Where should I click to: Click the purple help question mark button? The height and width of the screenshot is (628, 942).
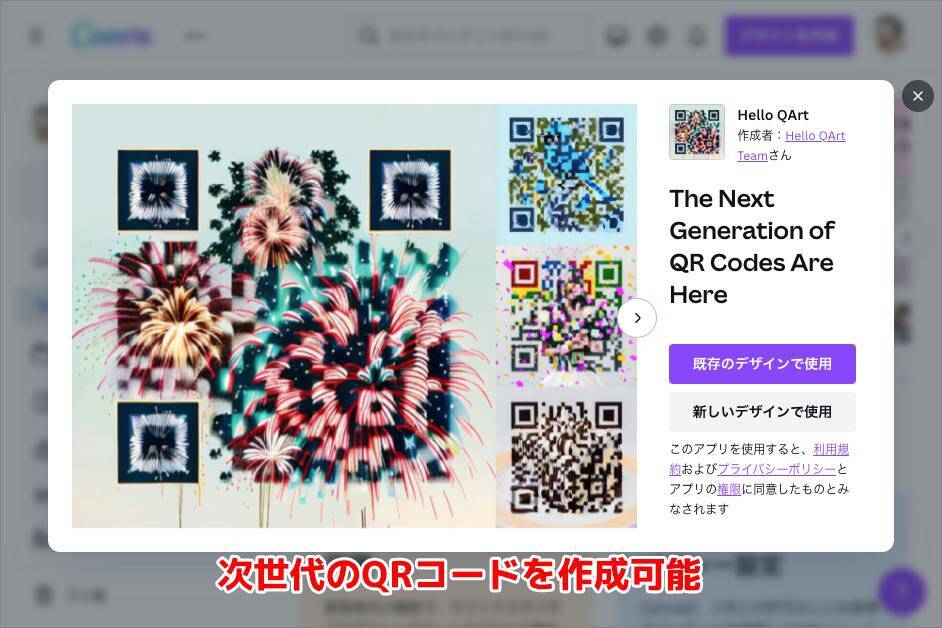[901, 592]
